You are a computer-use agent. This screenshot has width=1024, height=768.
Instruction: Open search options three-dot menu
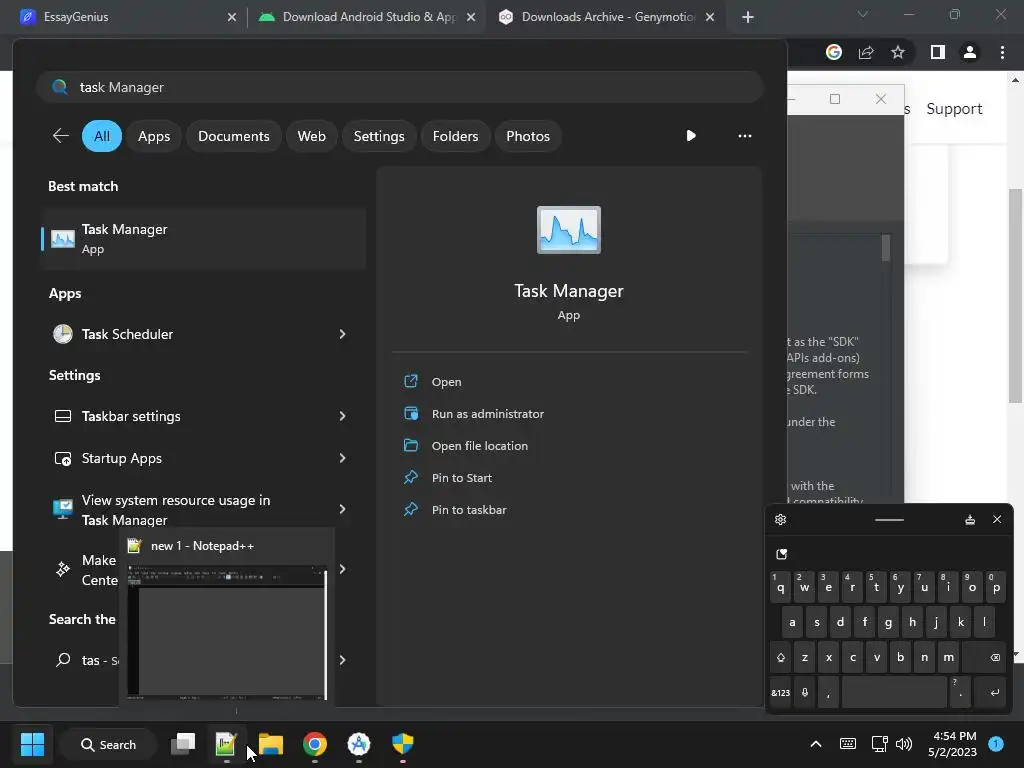tap(744, 136)
